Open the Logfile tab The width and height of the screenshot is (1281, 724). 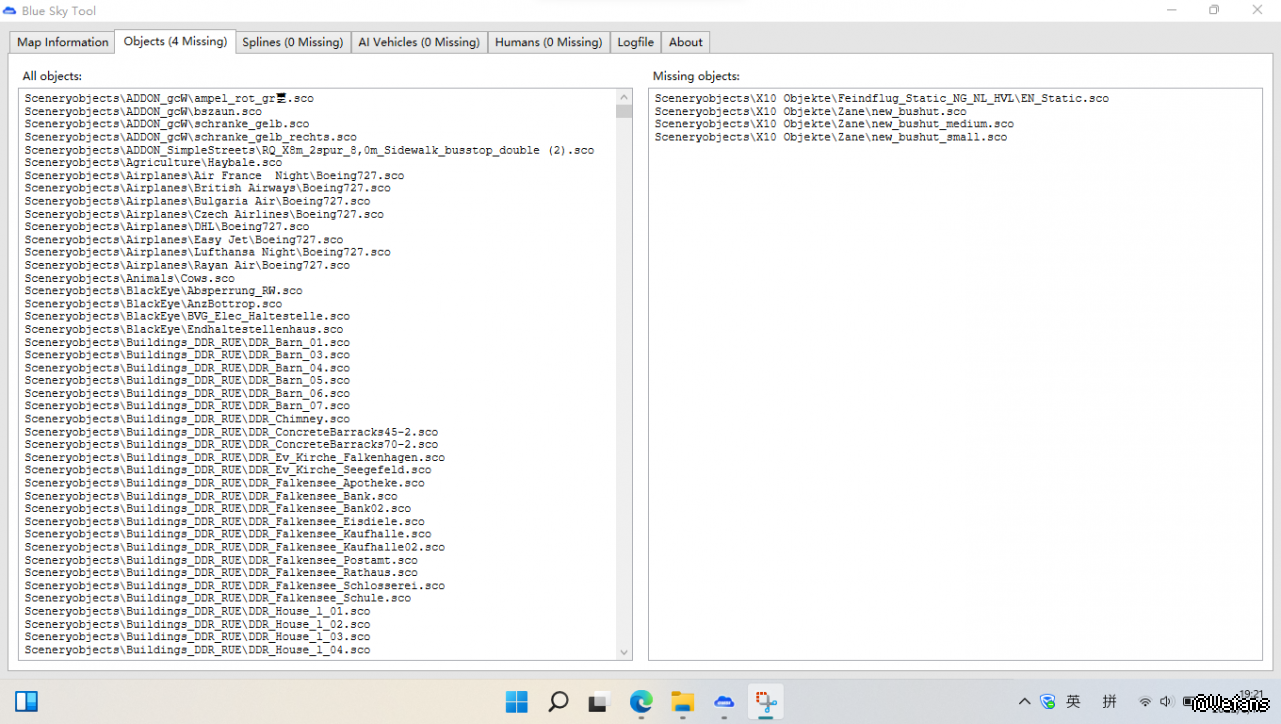635,42
